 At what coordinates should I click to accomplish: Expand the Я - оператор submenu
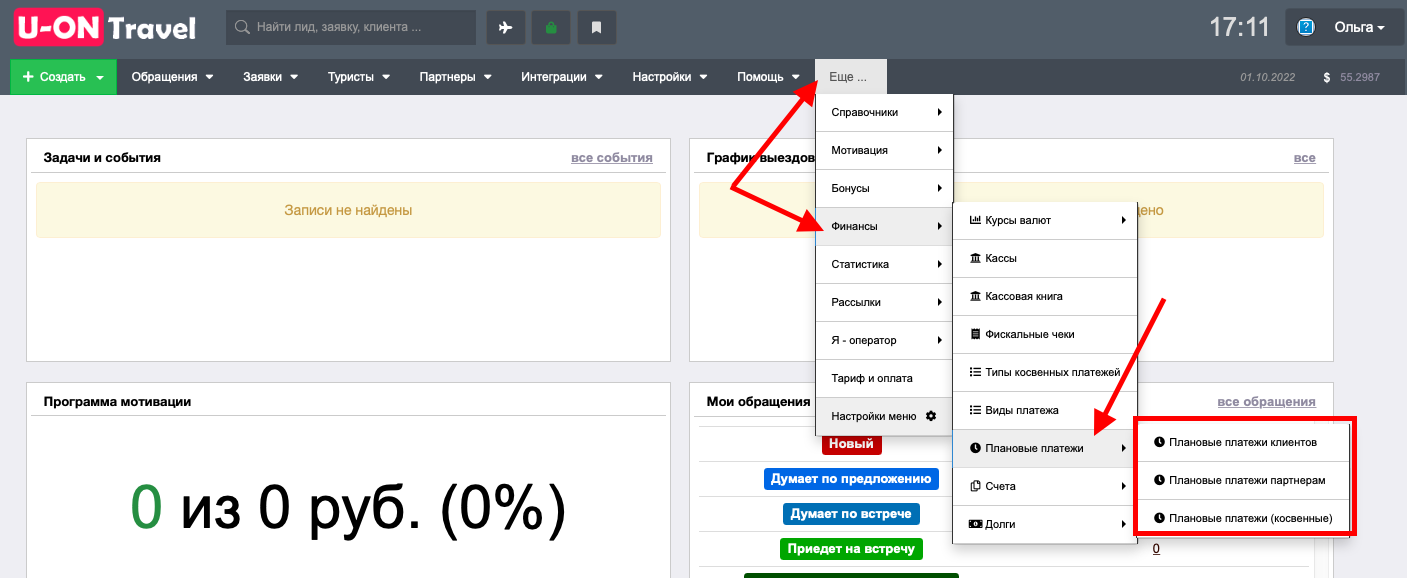click(x=884, y=340)
